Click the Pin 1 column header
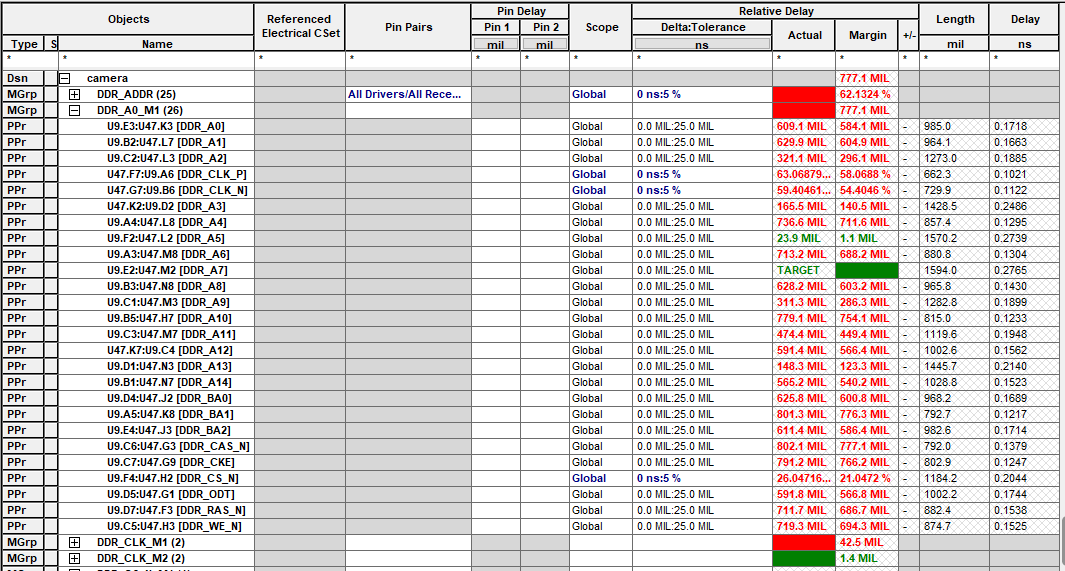The height and width of the screenshot is (571, 1065). [496, 27]
